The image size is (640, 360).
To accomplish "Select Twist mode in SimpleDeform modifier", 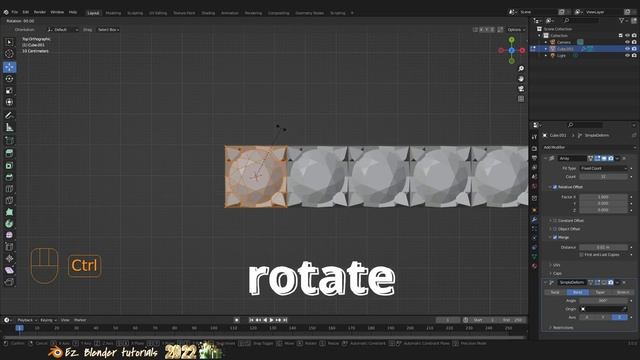I will (x=555, y=292).
